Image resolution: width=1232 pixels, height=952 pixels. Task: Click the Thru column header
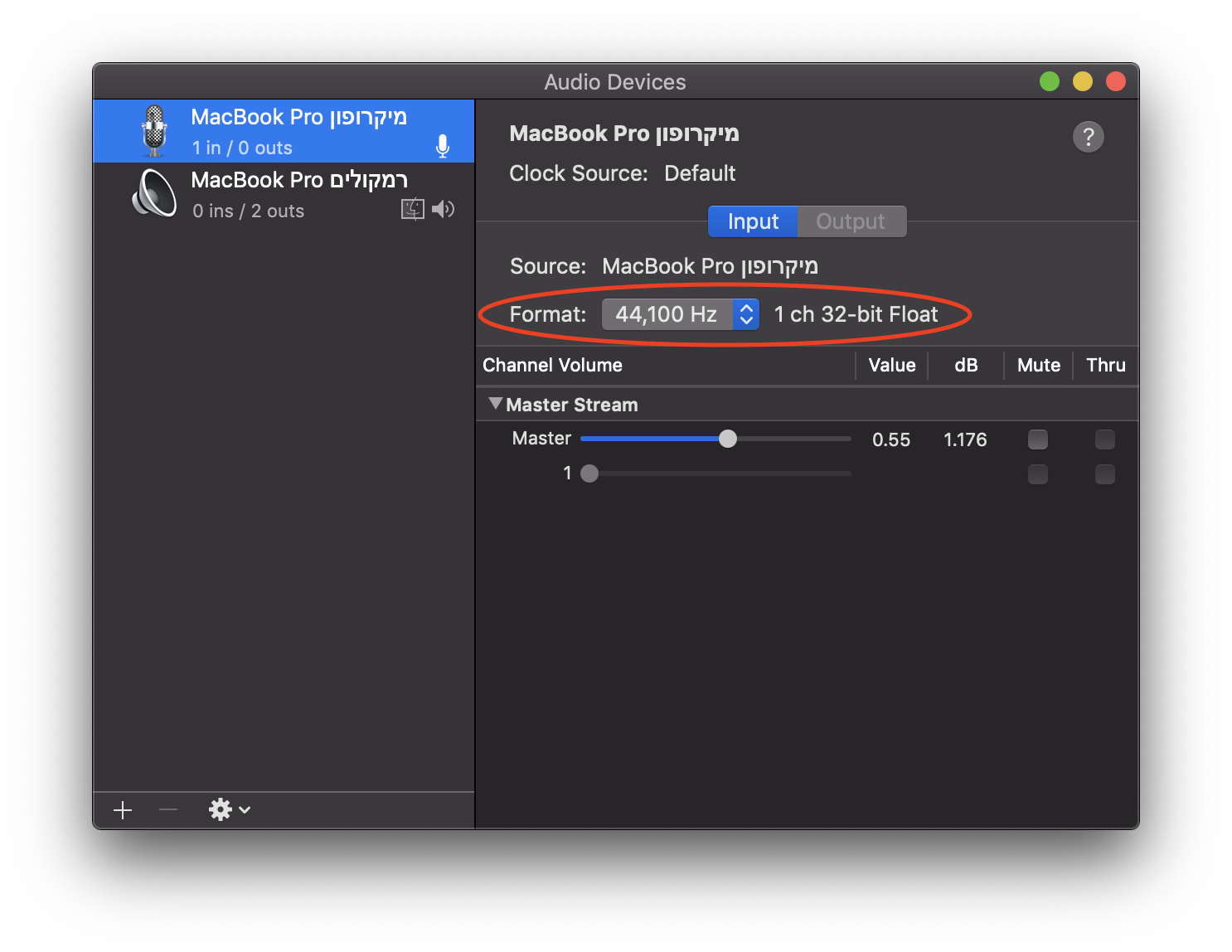point(1106,365)
